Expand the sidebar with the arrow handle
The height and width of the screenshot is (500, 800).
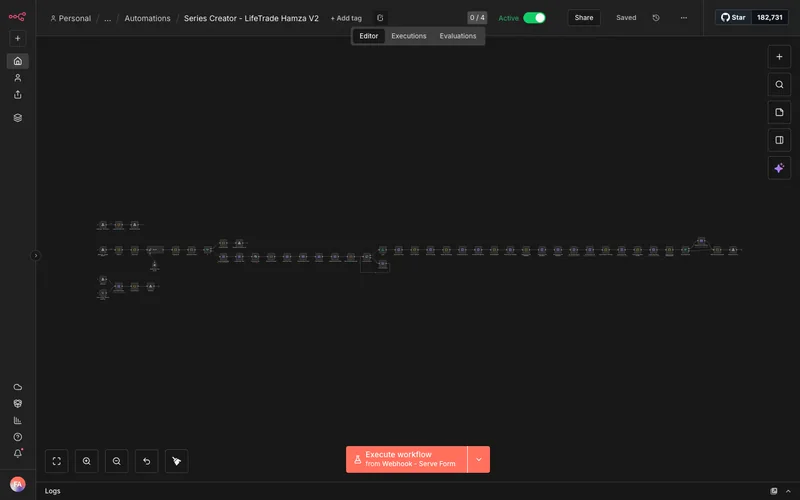tap(35, 256)
